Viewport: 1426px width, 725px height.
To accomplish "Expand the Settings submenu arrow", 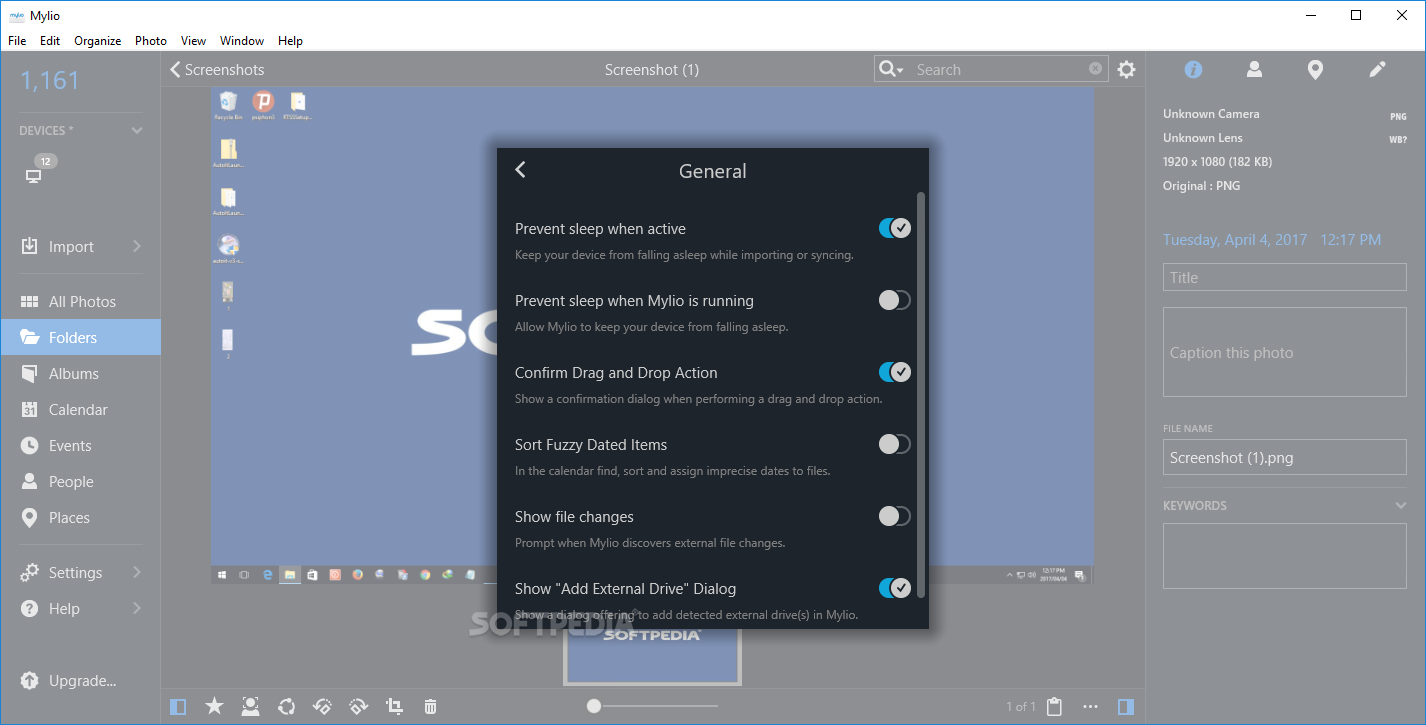I will pyautogui.click(x=137, y=573).
